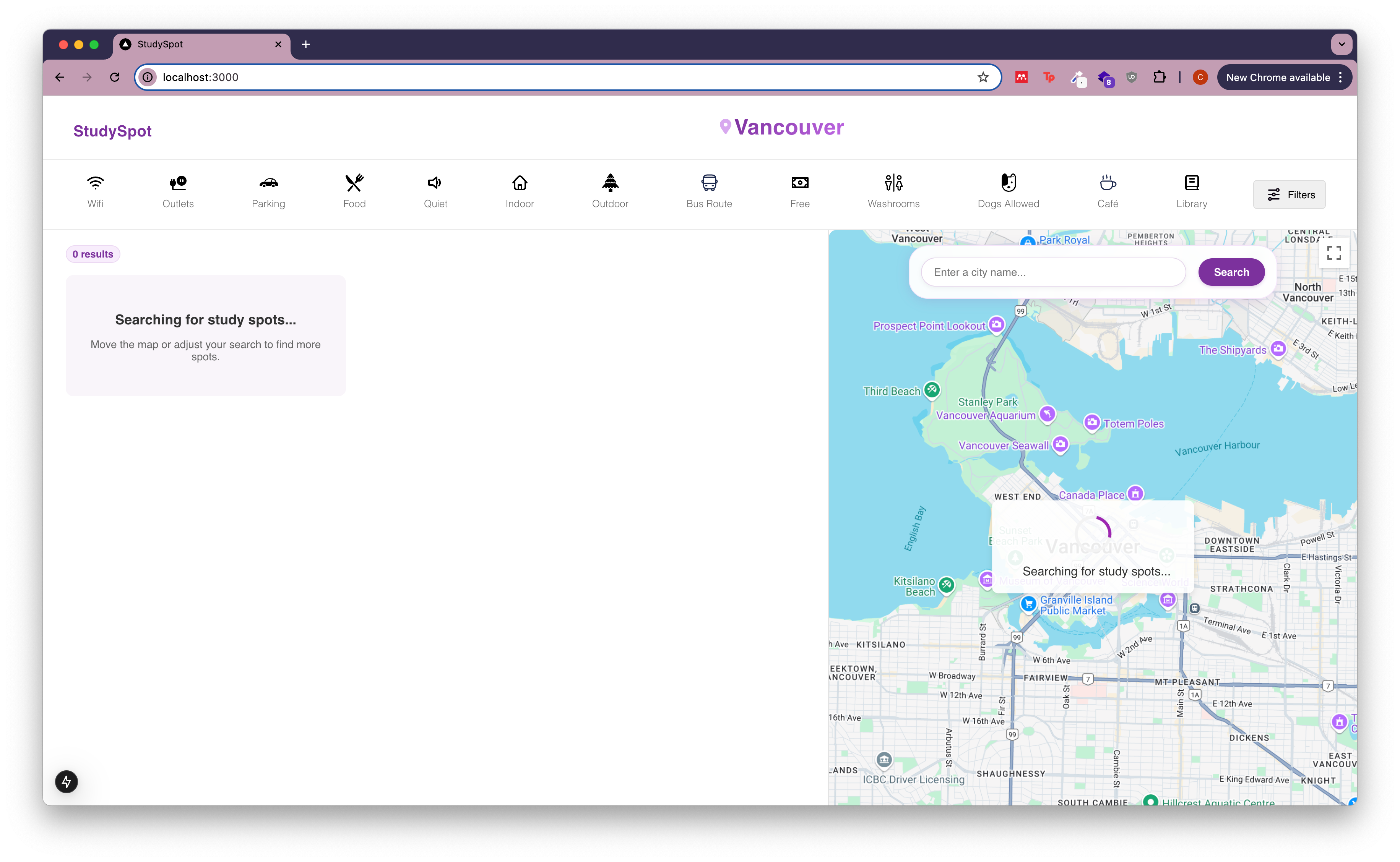Viewport: 1400px width, 862px height.
Task: Click the Library filter icon
Action: (1191, 182)
